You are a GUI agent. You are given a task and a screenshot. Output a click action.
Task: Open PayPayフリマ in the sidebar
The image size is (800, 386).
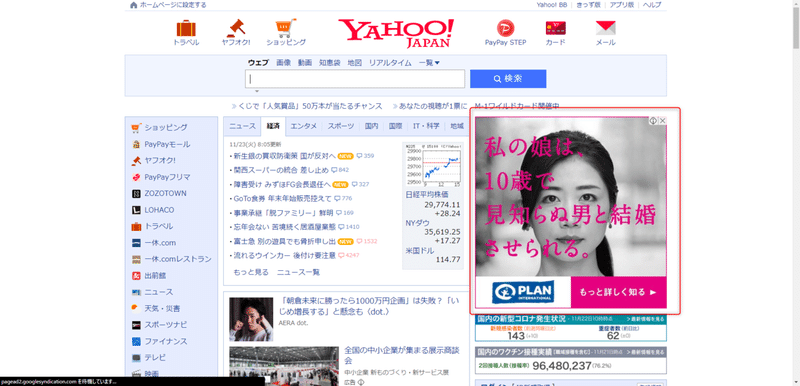pos(167,177)
